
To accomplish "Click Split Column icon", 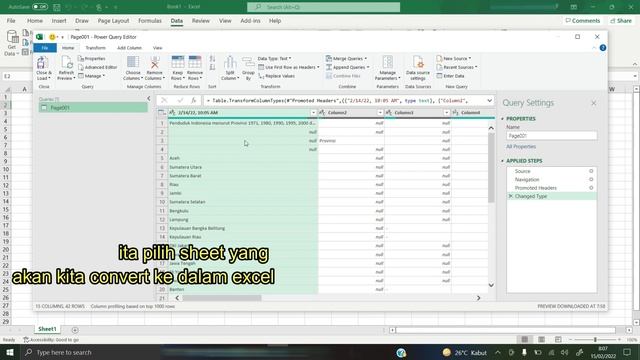I will tap(230, 62).
